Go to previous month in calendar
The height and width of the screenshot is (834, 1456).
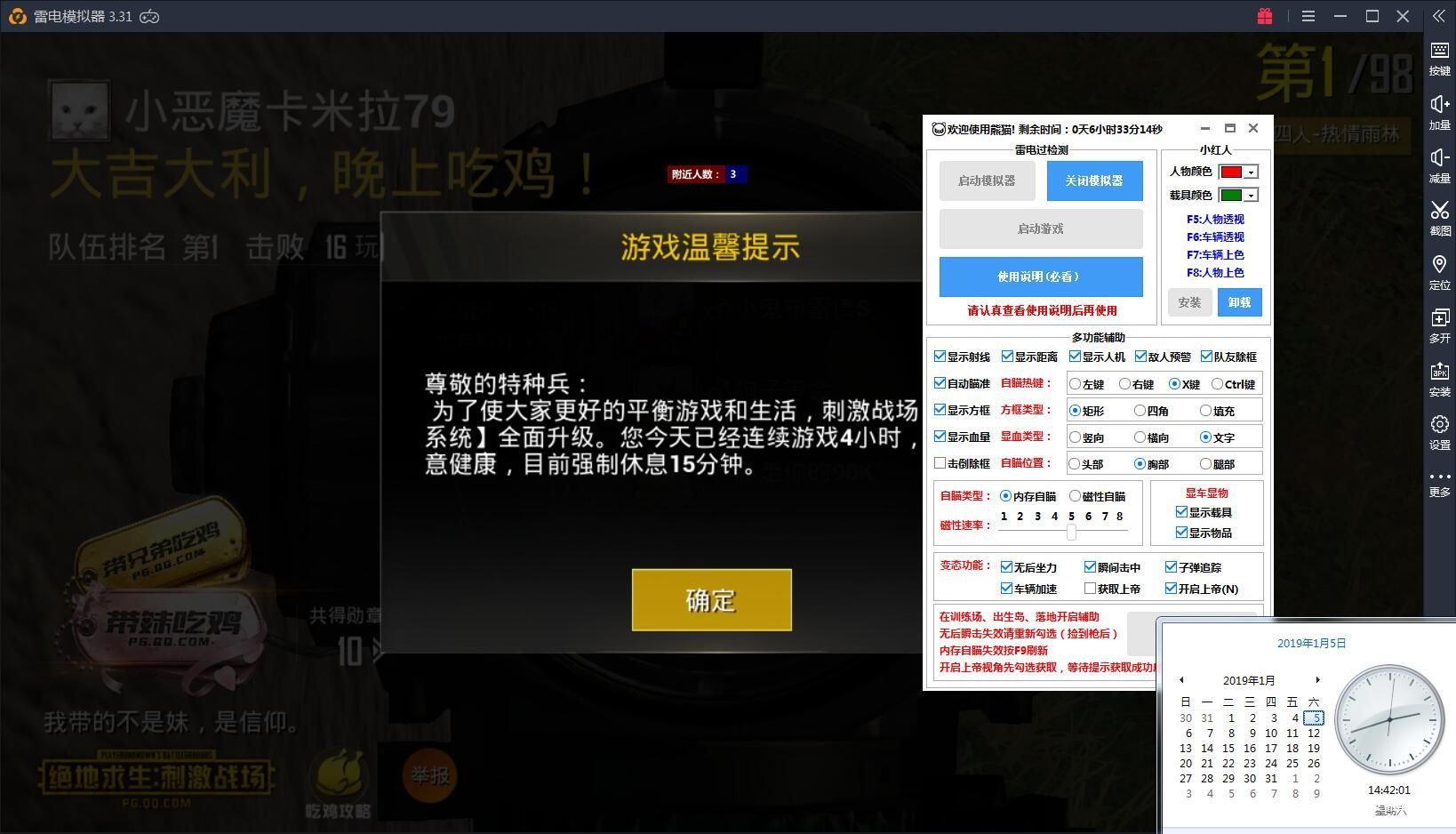tap(1181, 680)
